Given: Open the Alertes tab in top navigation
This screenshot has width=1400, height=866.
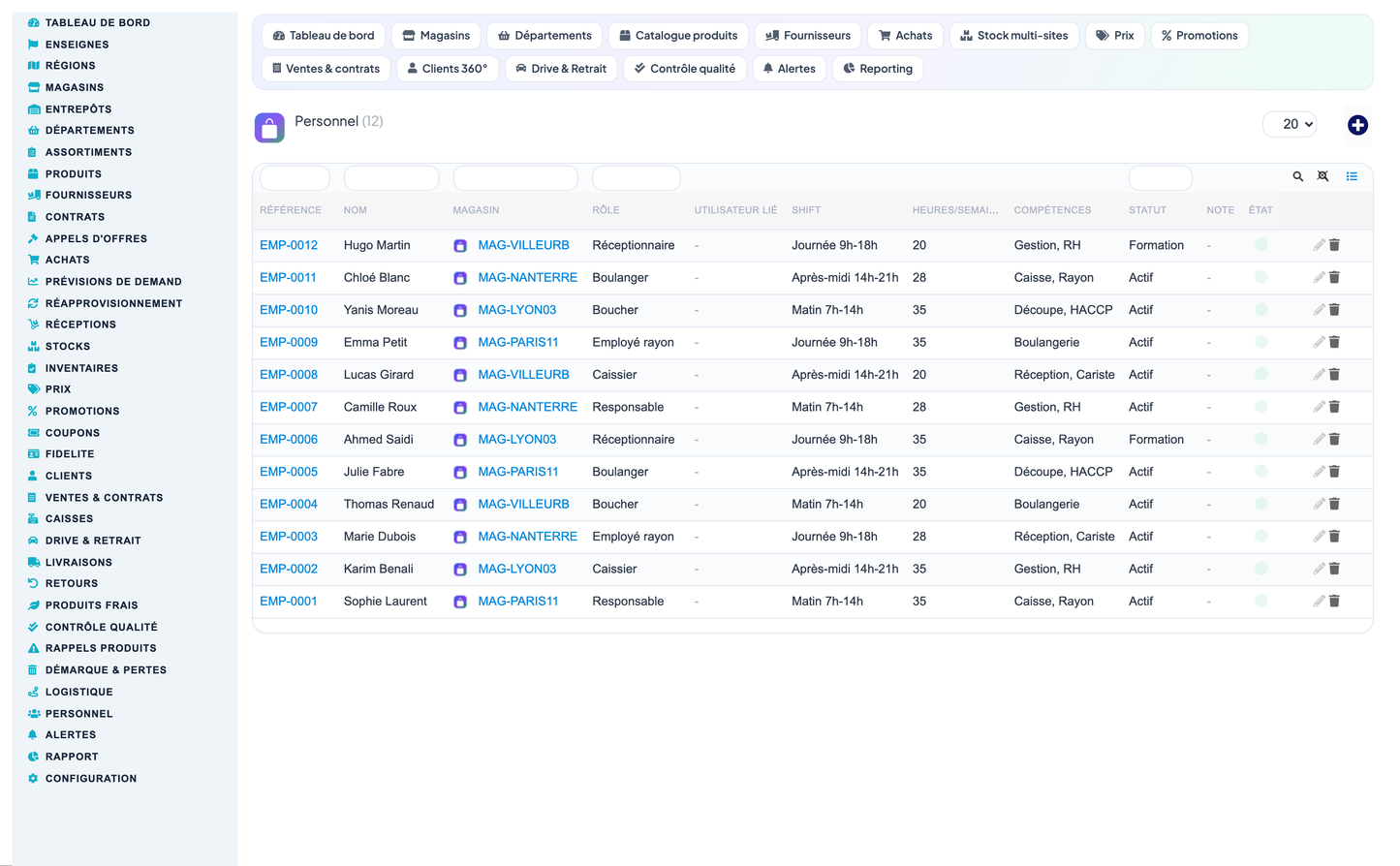Looking at the screenshot, I should click(x=789, y=69).
